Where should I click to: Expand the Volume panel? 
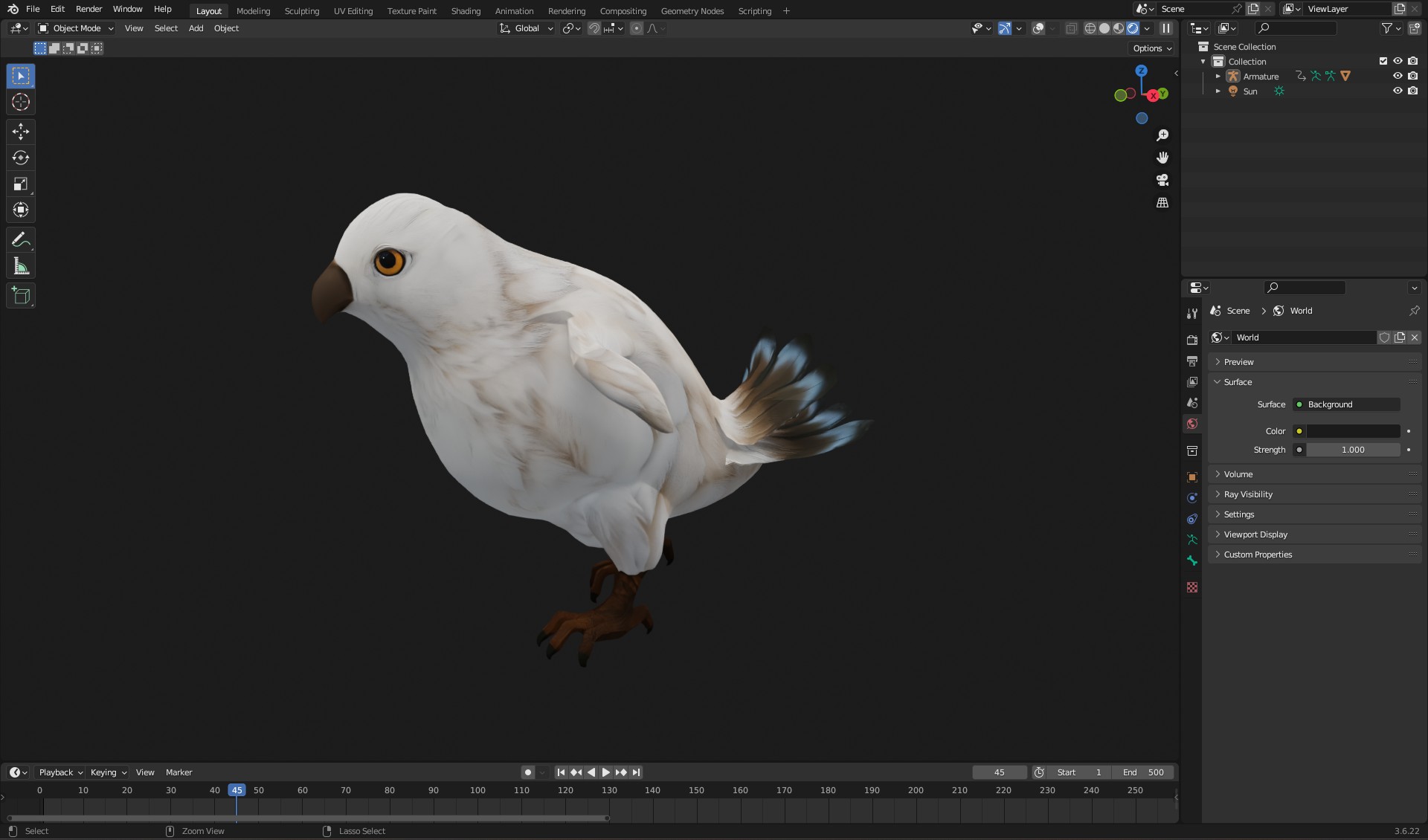[1238, 474]
